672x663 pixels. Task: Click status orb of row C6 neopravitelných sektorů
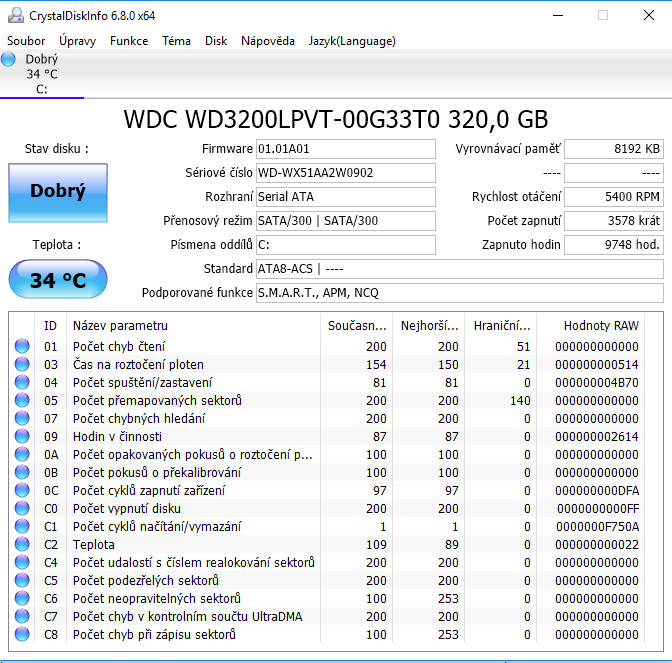click(22, 598)
